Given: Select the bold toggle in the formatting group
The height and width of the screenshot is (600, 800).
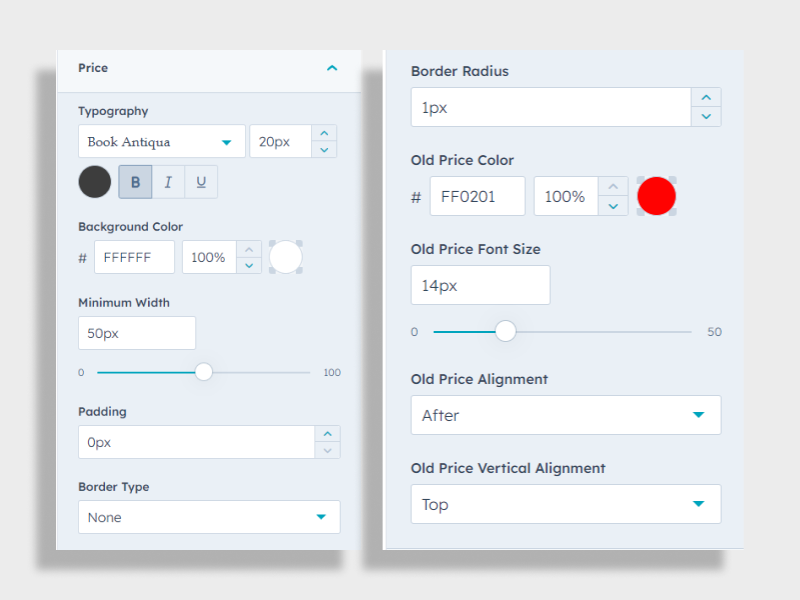Looking at the screenshot, I should pos(135,181).
